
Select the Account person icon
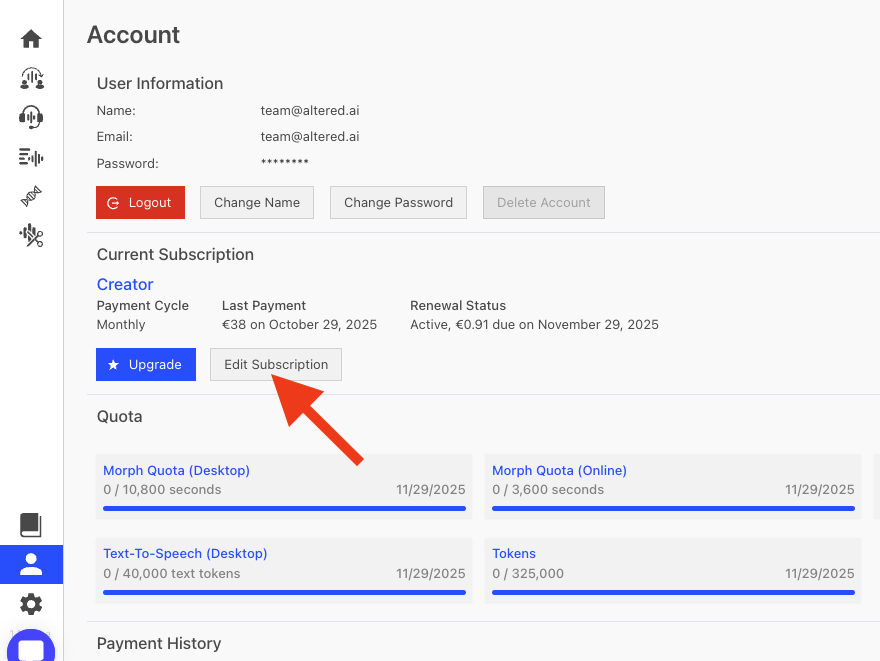[31, 564]
